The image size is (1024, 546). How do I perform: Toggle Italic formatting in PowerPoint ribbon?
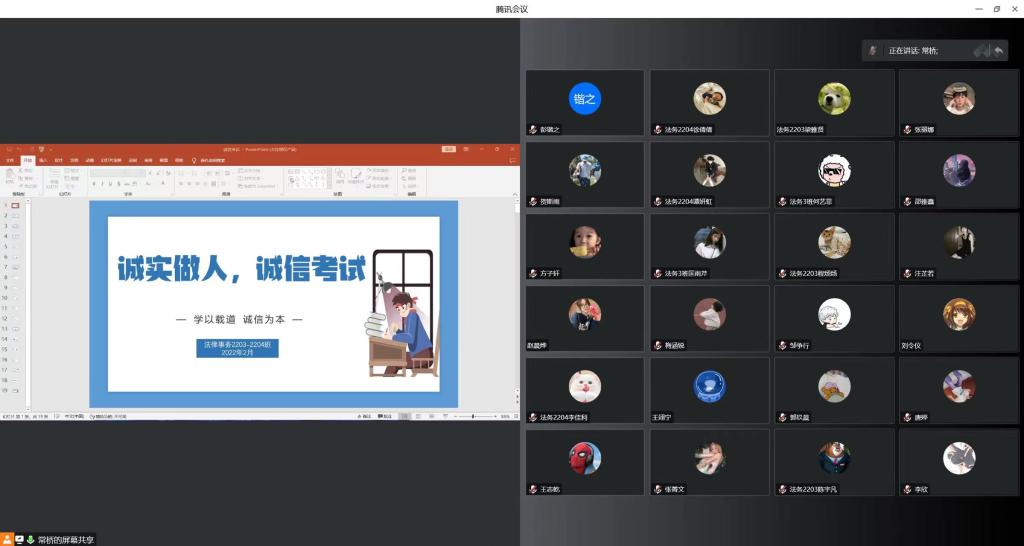(101, 184)
